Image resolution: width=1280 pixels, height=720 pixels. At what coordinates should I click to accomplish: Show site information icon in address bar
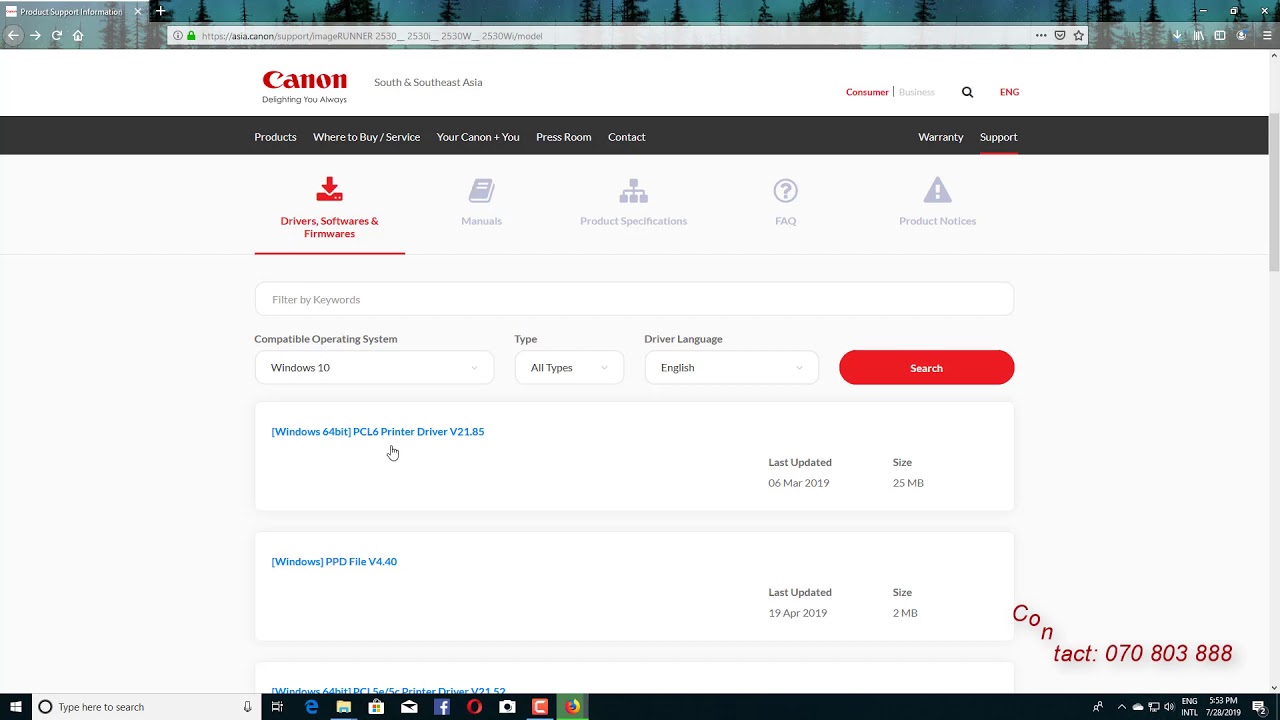click(178, 35)
